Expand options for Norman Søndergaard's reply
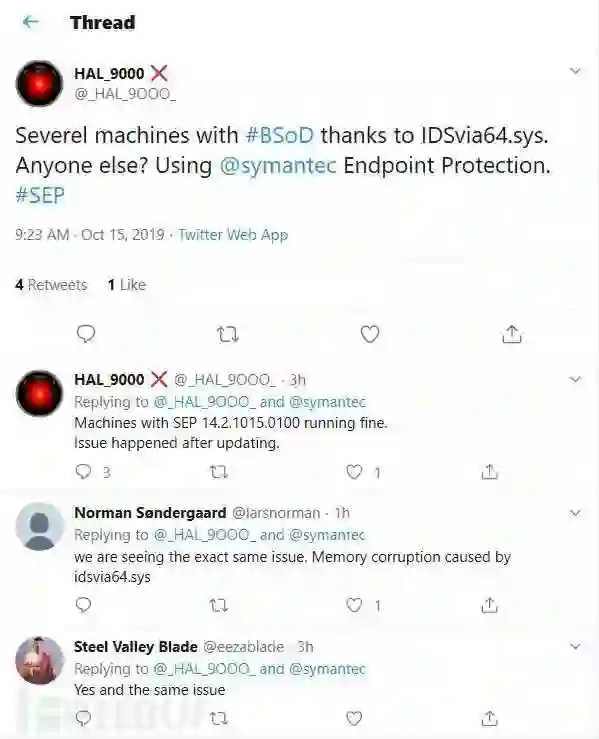This screenshot has height=739, width=599. [x=575, y=513]
